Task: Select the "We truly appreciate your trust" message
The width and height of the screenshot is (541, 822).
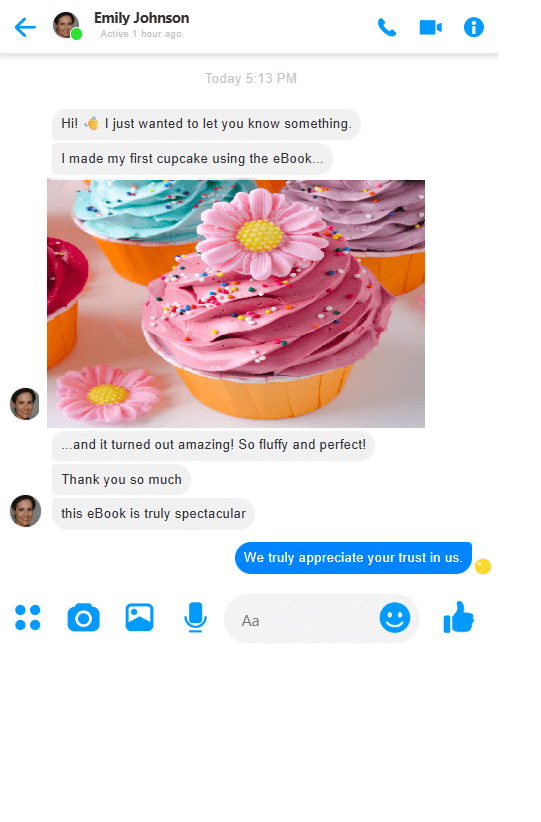Action: 353,558
